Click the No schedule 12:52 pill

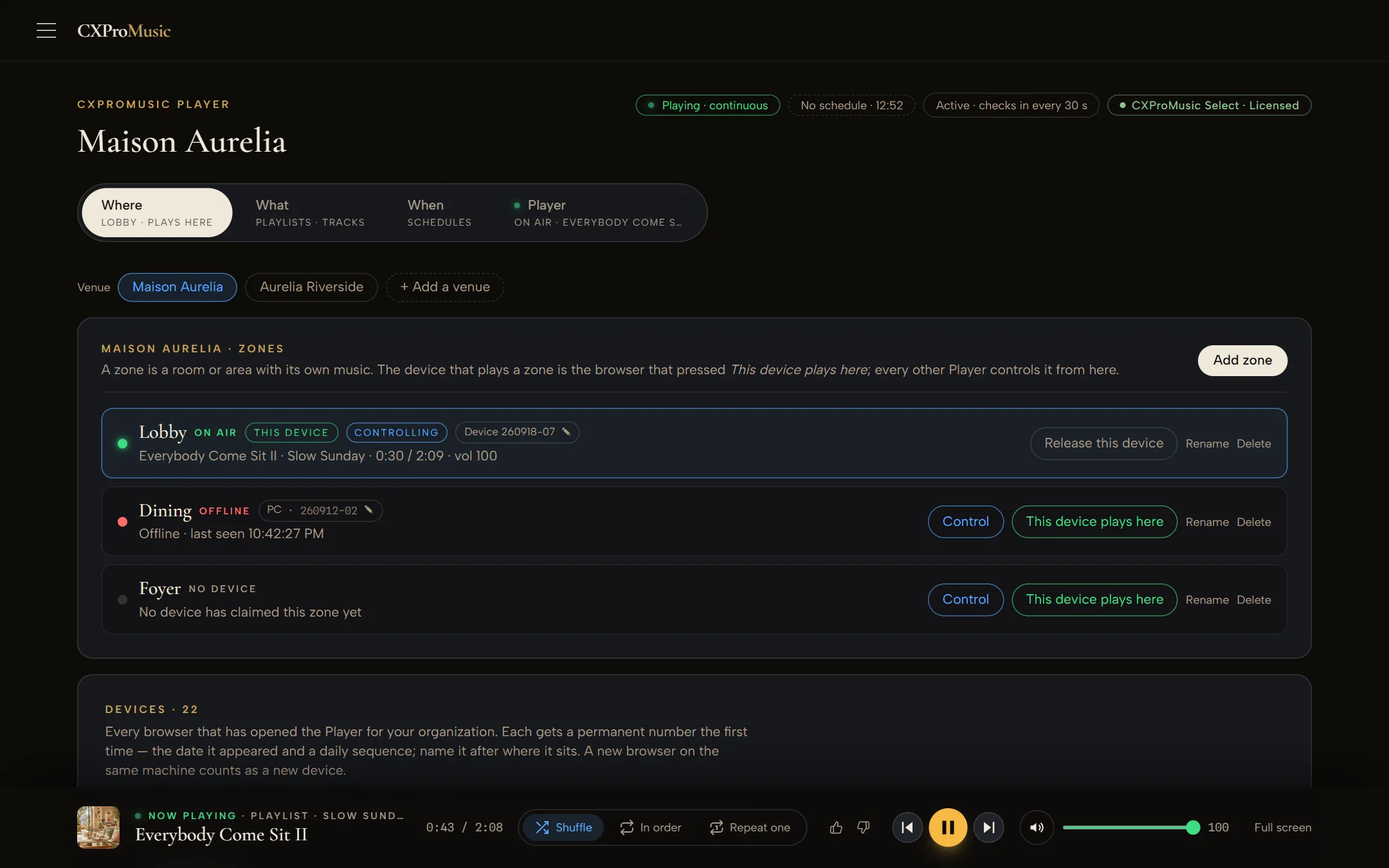point(851,105)
